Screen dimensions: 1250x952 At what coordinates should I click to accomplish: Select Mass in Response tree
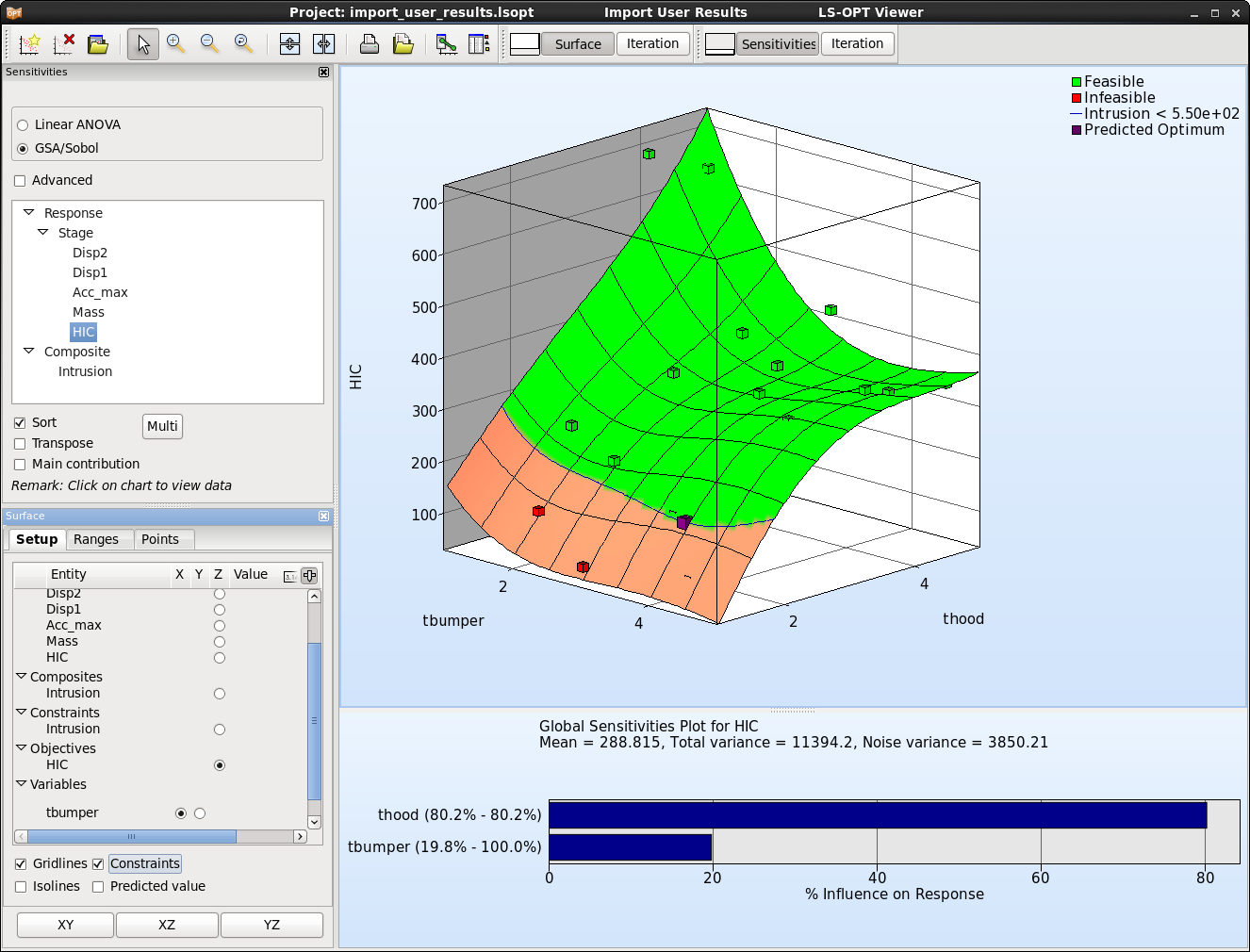click(89, 312)
